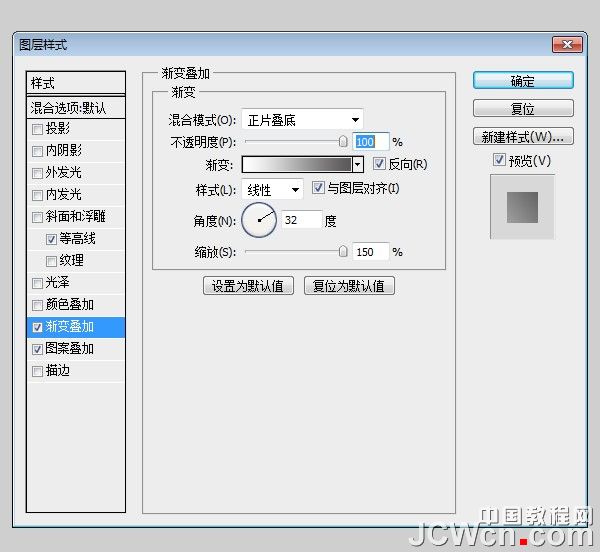Select the 图案叠加 style entry

point(70,349)
